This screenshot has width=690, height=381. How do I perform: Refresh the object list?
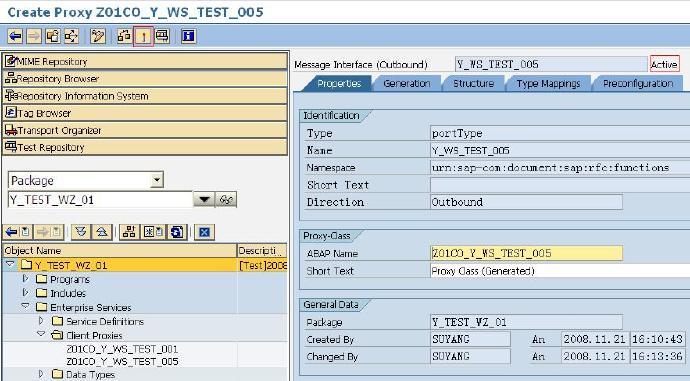(x=177, y=232)
